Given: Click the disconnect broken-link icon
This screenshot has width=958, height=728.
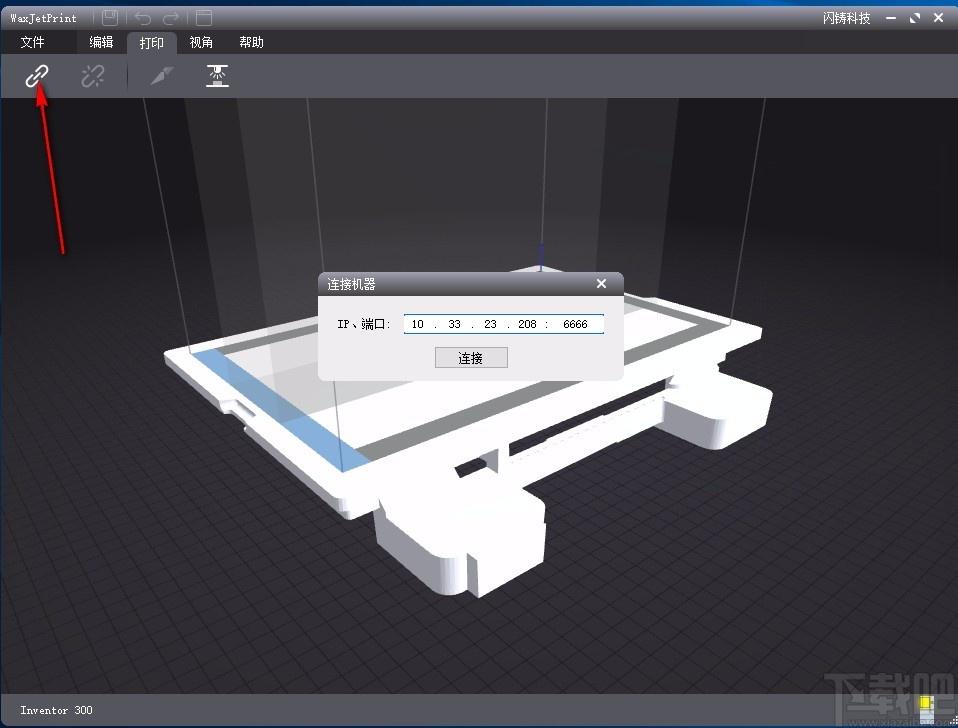Looking at the screenshot, I should click(x=93, y=76).
